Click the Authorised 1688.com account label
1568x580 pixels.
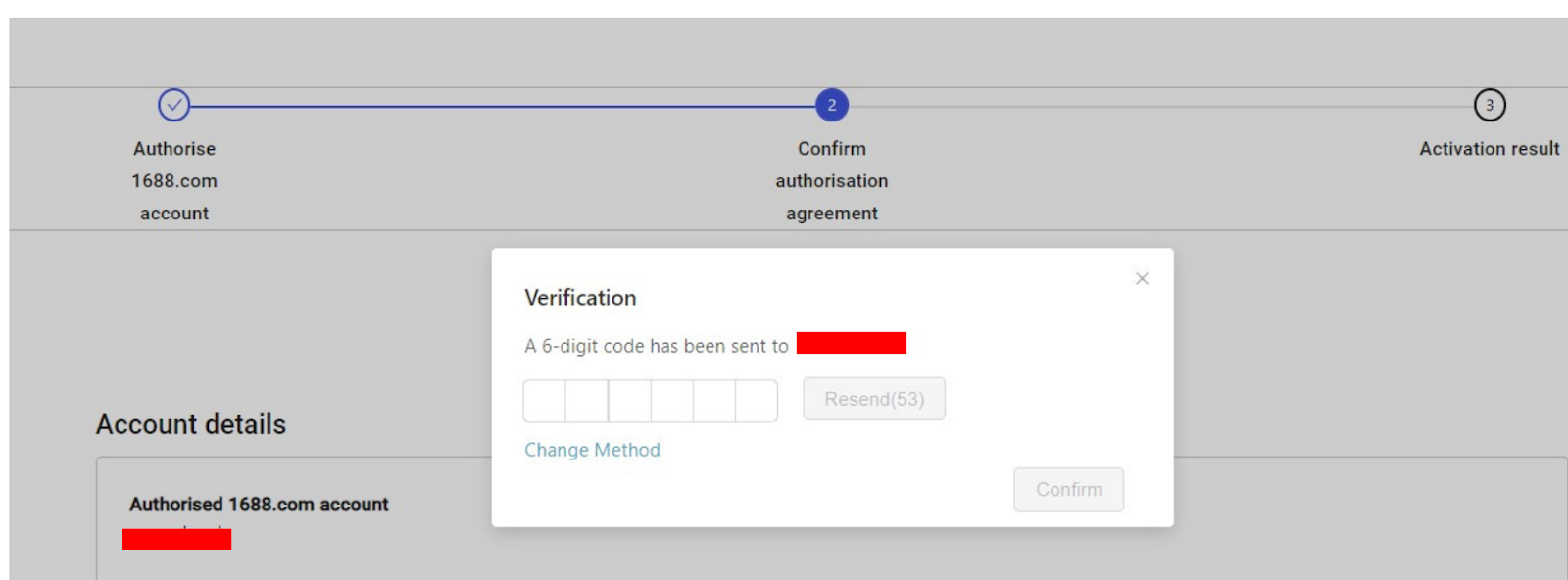[259, 505]
